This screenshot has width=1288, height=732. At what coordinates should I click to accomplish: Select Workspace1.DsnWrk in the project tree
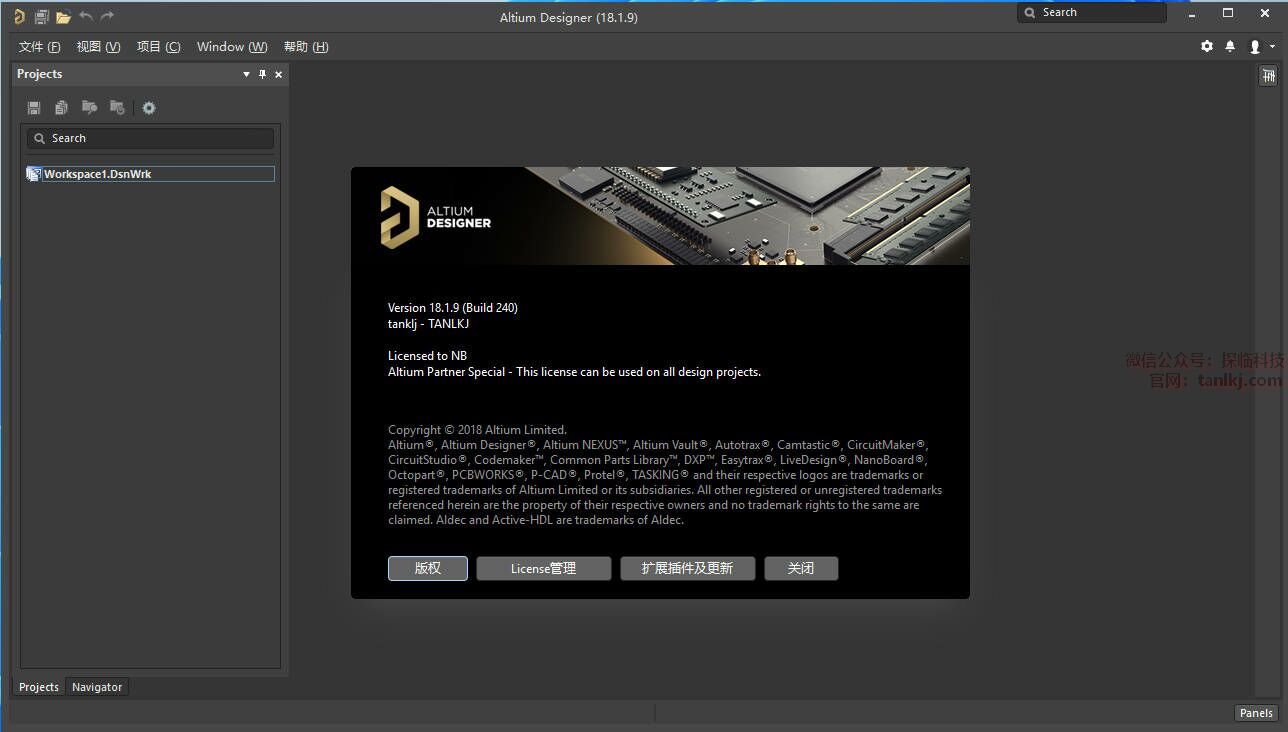point(150,174)
